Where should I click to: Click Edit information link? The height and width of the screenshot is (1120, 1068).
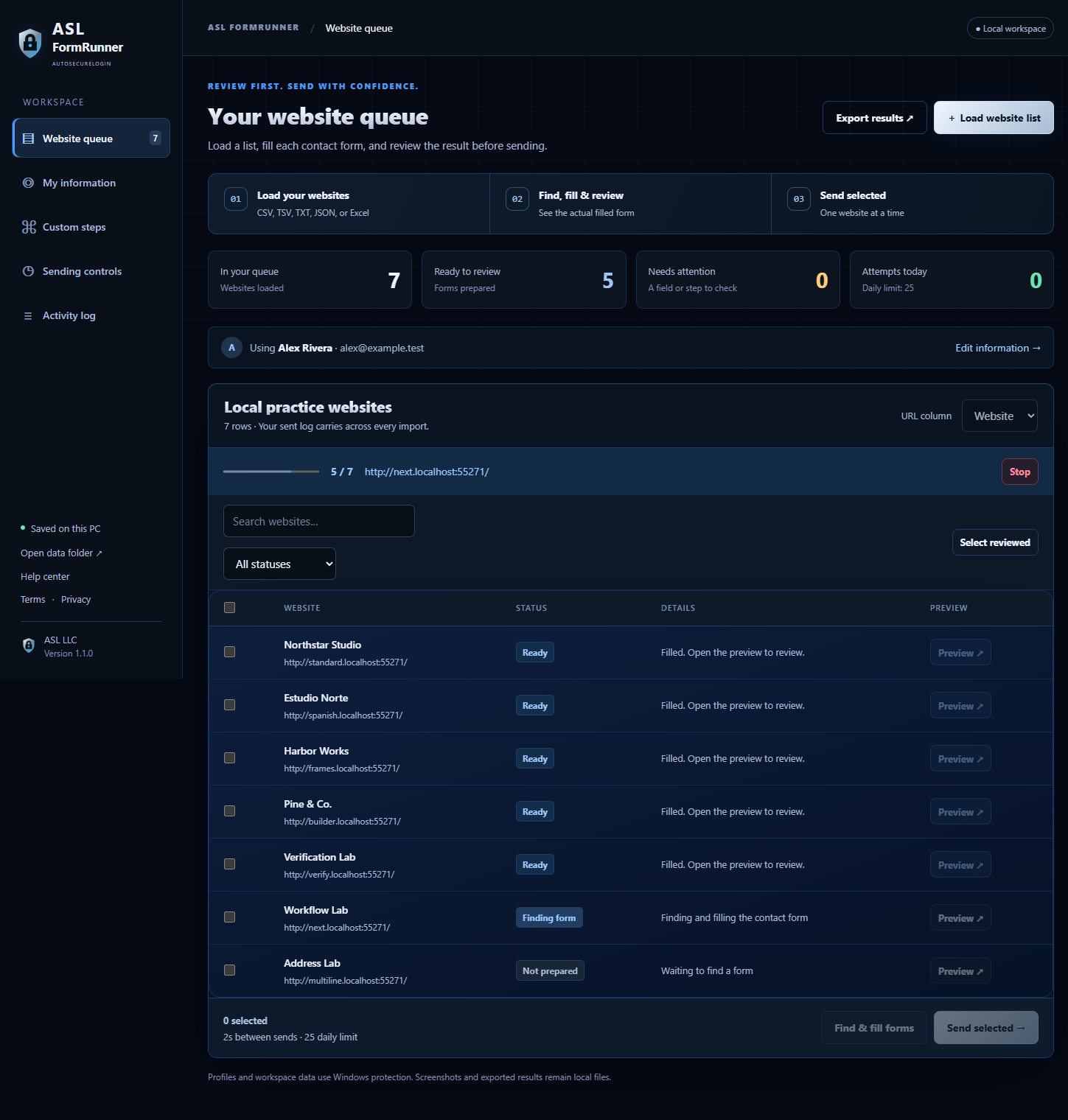coord(998,348)
